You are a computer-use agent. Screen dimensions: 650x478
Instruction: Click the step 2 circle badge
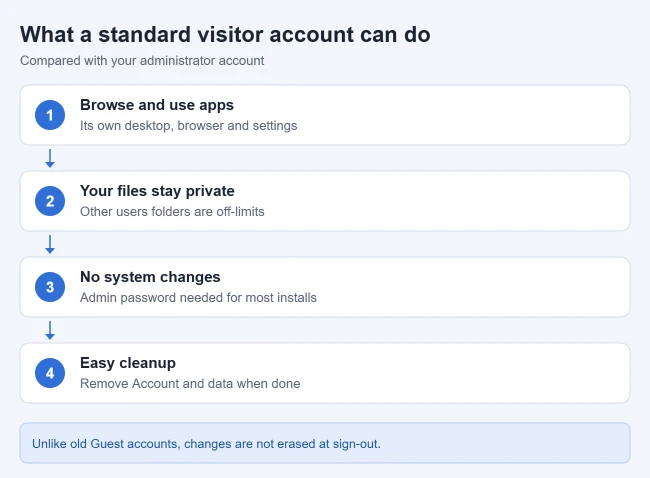point(50,201)
